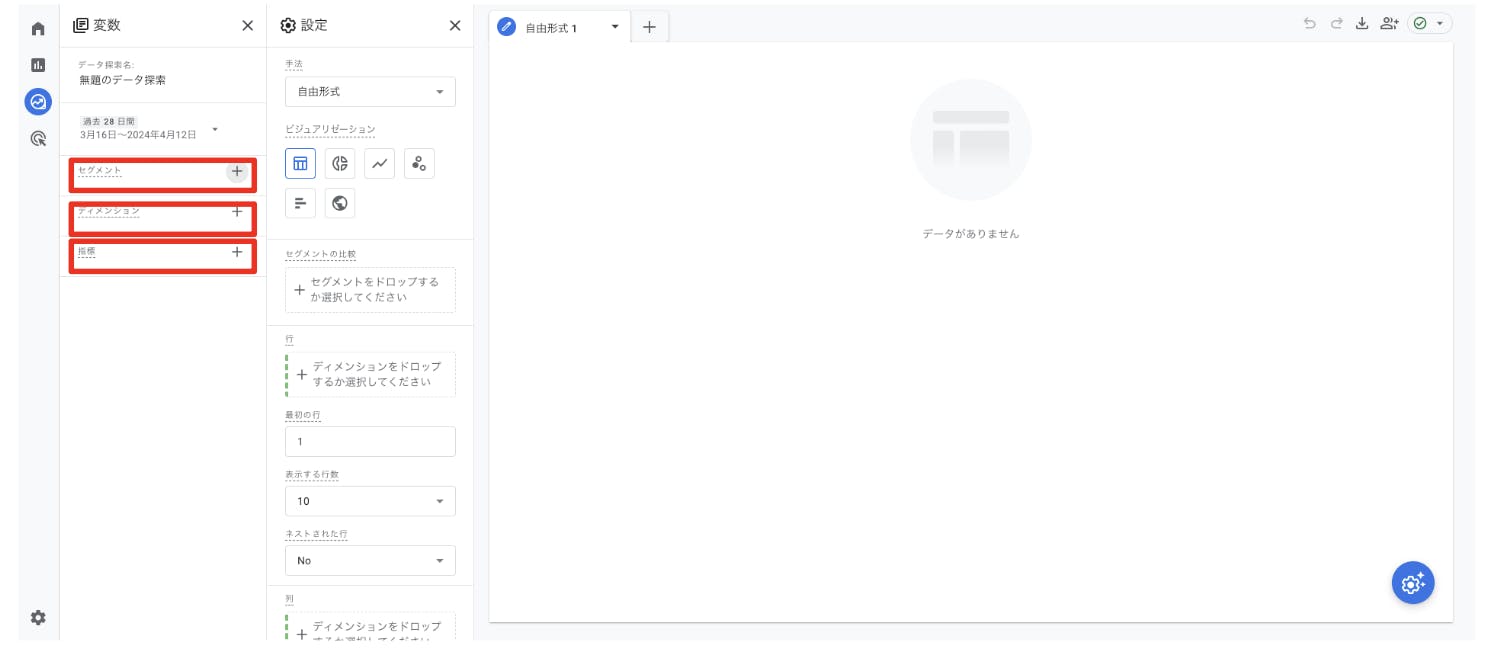Open the ネストされた行 dropdown

[x=370, y=561]
